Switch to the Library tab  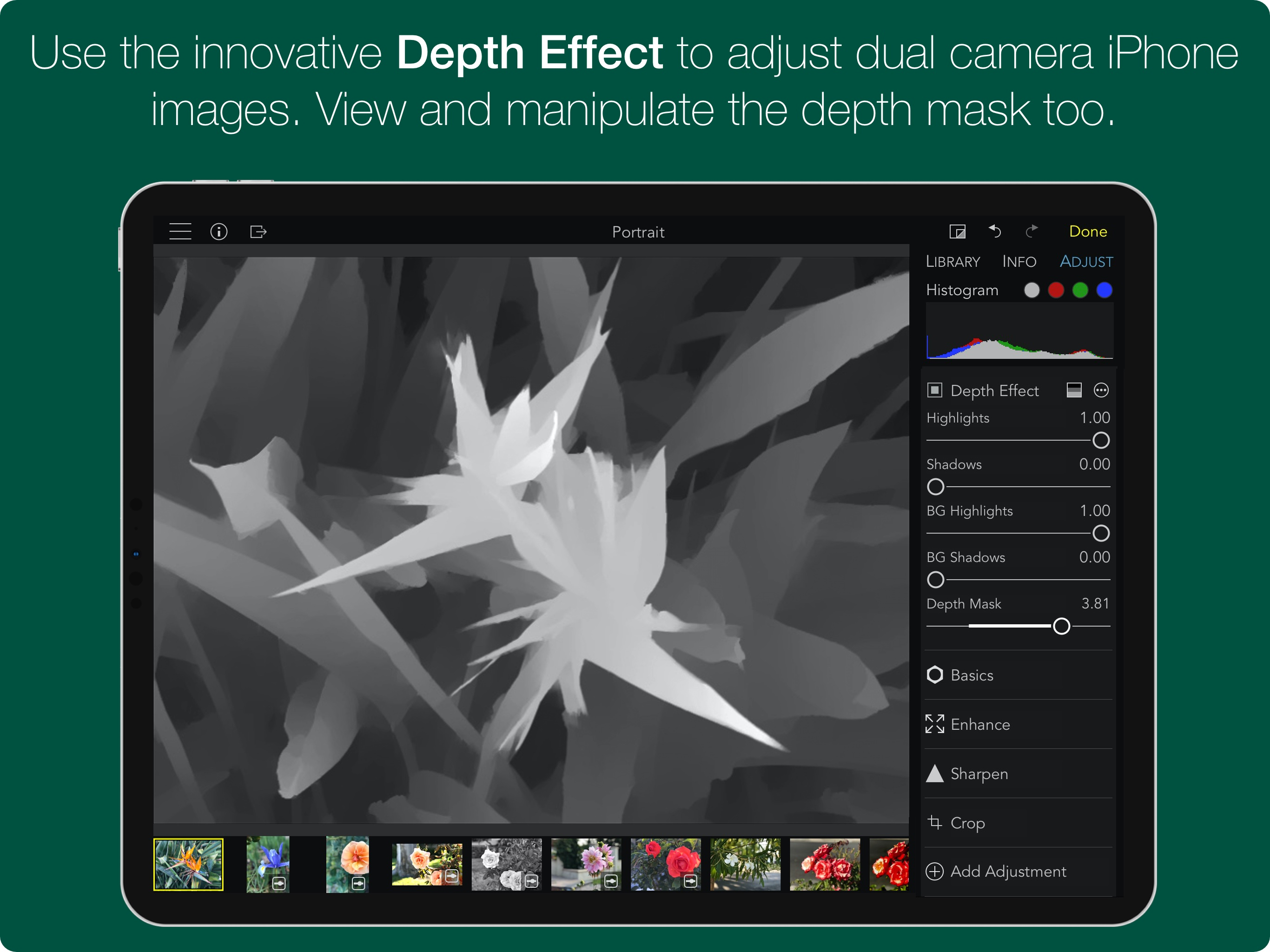953,262
